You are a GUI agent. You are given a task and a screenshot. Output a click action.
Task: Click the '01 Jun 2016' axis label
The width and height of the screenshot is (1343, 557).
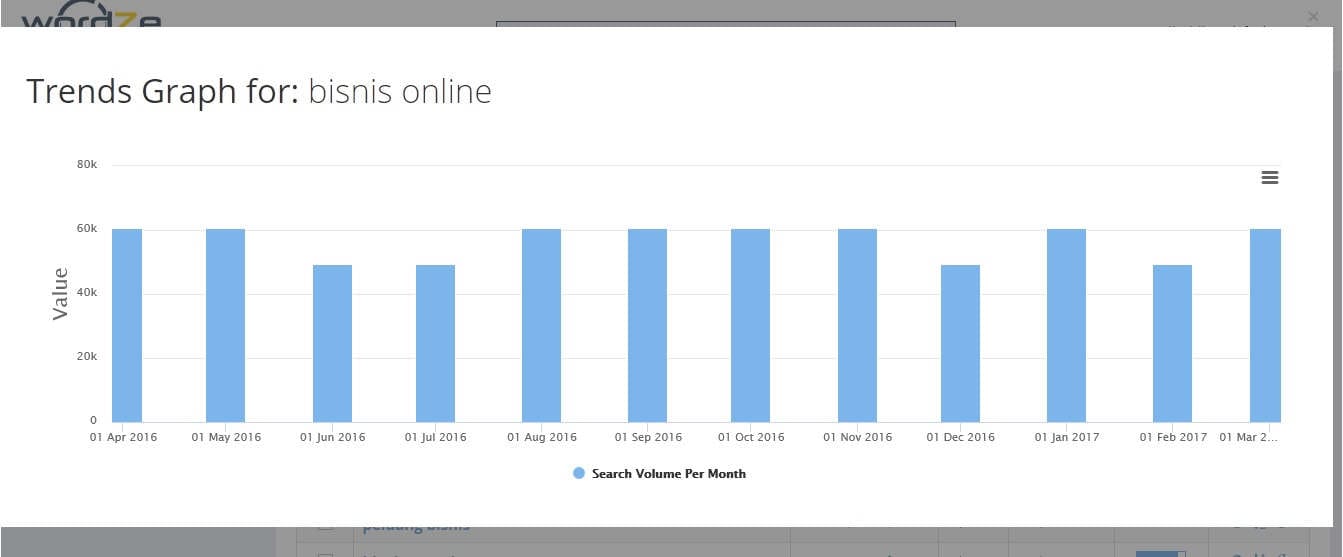[x=332, y=437]
